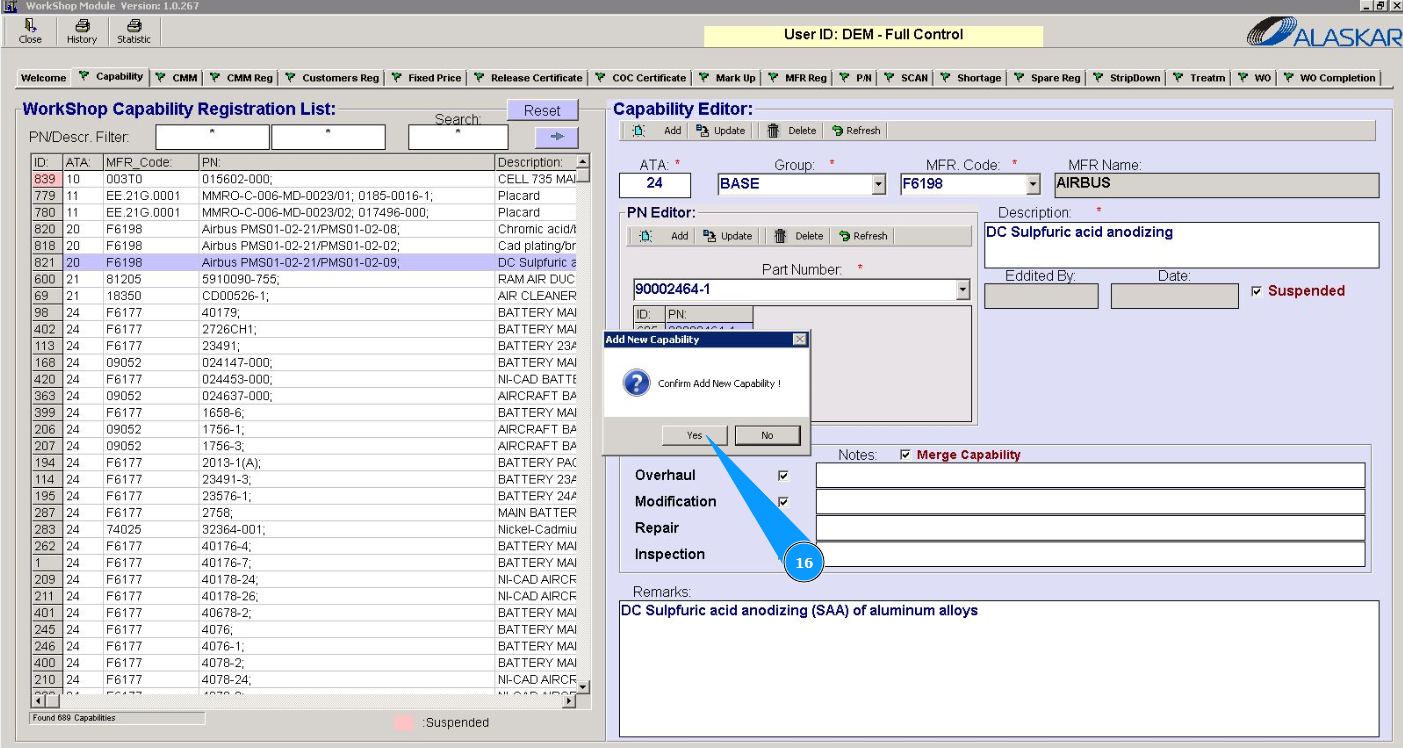Image resolution: width=1403 pixels, height=749 pixels.
Task: Click the row with ID 779
Action: (304, 196)
